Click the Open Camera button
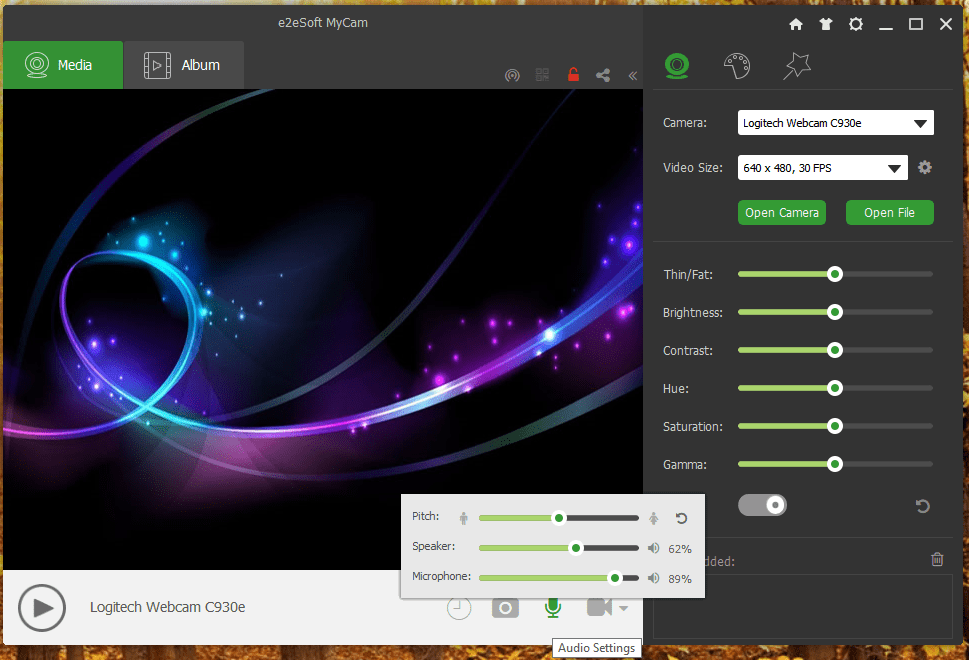969x660 pixels. (782, 213)
